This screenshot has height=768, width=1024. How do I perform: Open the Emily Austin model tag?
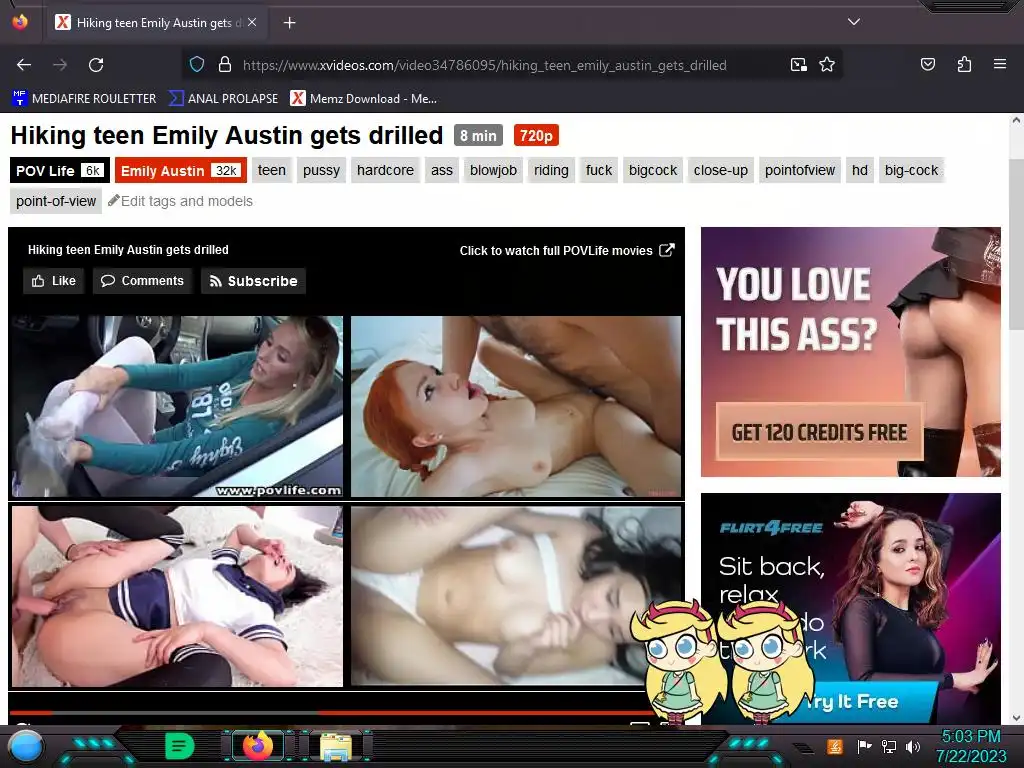(x=181, y=170)
